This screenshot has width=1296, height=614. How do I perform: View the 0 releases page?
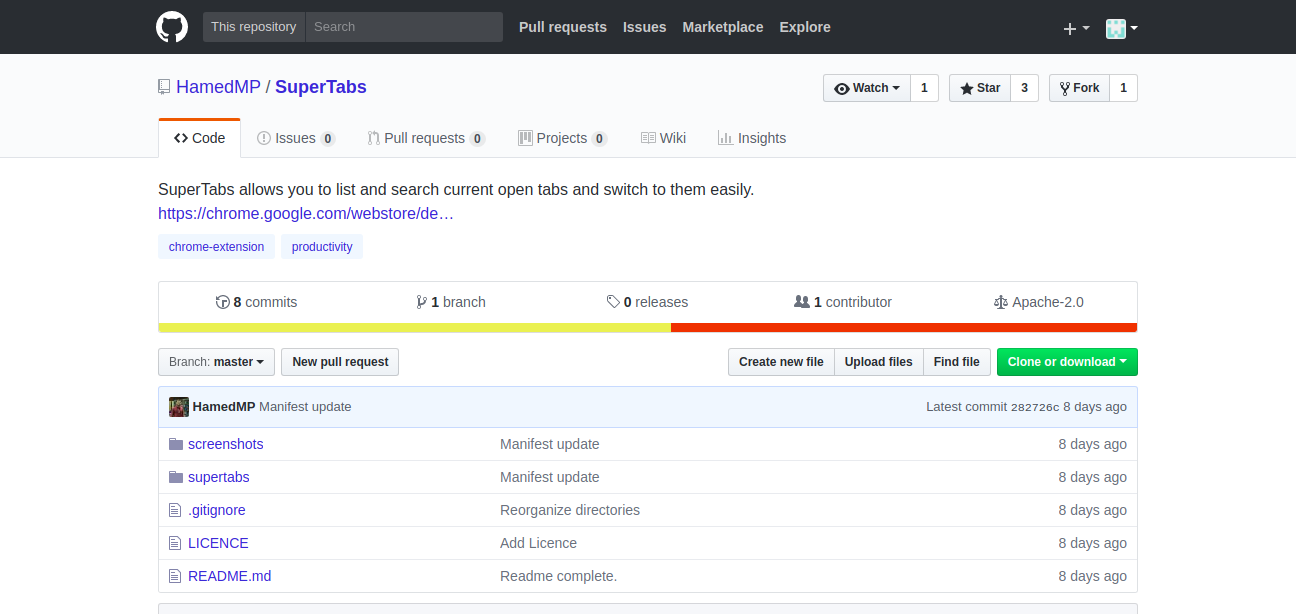click(x=647, y=302)
